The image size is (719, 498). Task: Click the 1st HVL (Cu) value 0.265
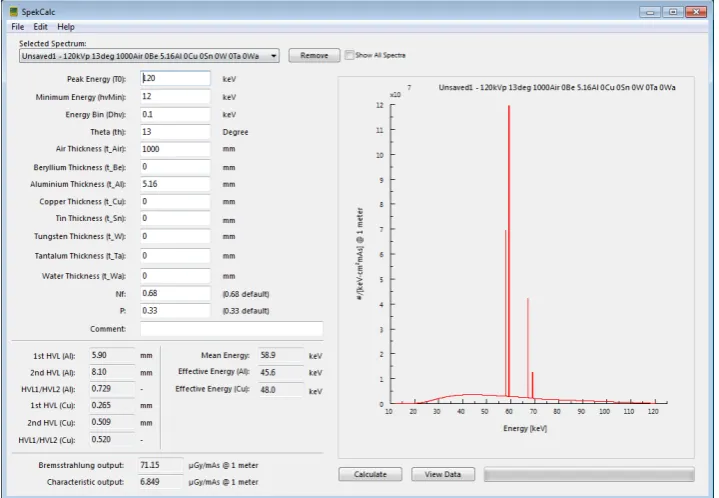(112, 405)
